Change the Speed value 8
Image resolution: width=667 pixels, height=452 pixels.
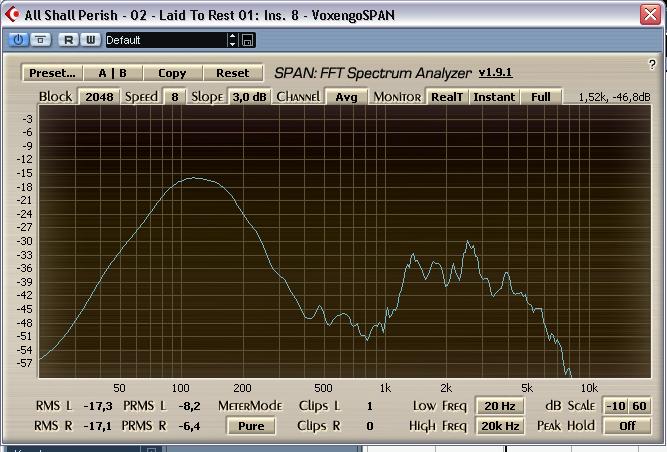(x=175, y=97)
